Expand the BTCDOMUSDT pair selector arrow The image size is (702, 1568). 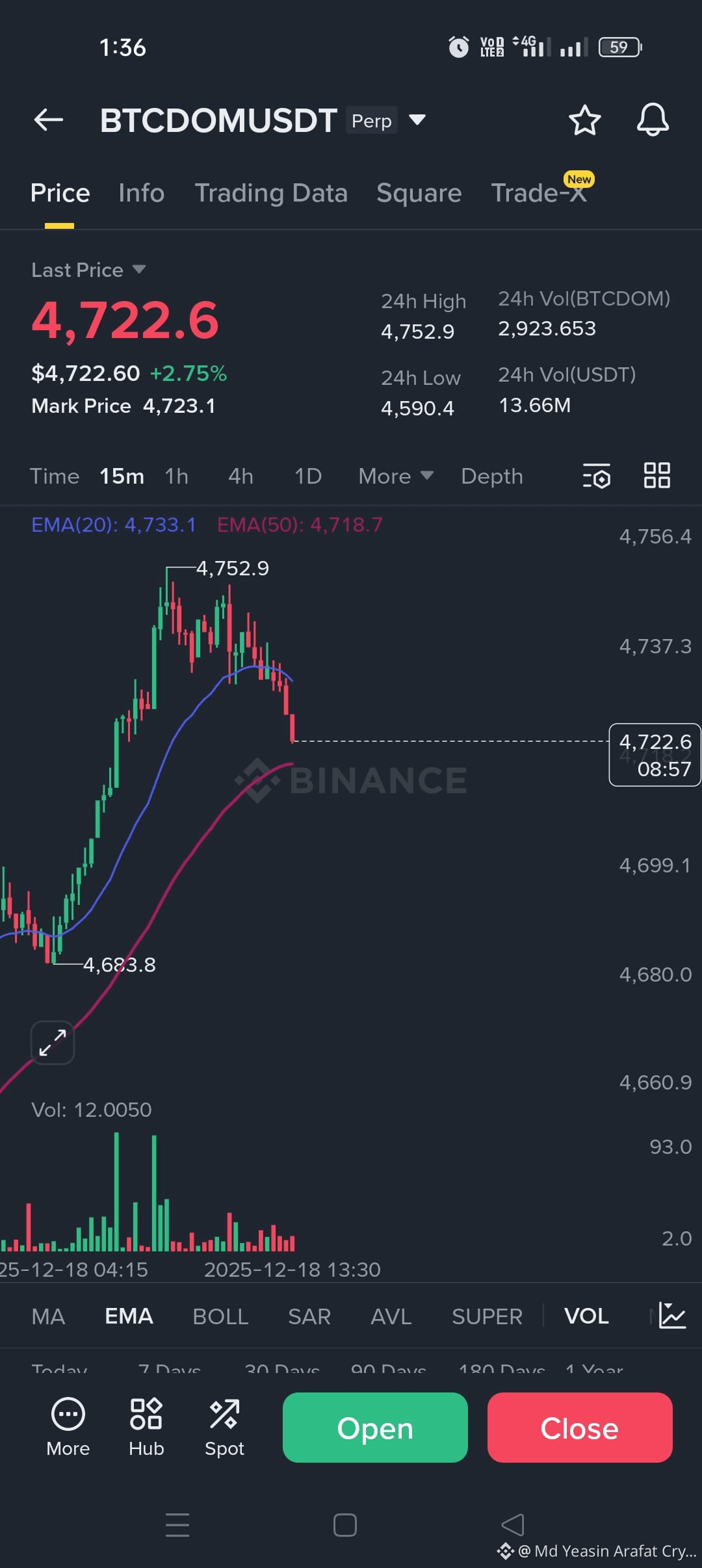417,120
